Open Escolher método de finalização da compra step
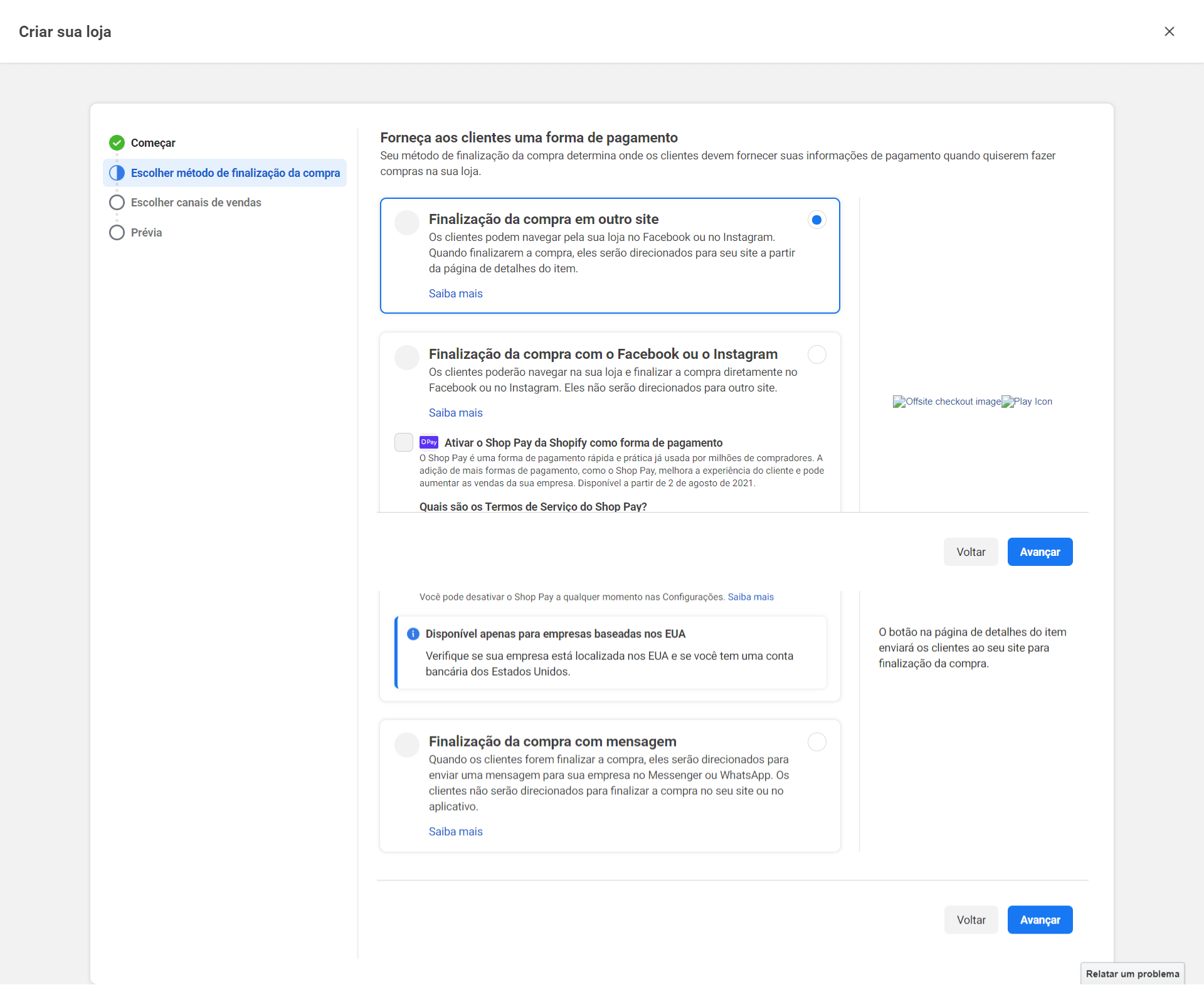 224,173
